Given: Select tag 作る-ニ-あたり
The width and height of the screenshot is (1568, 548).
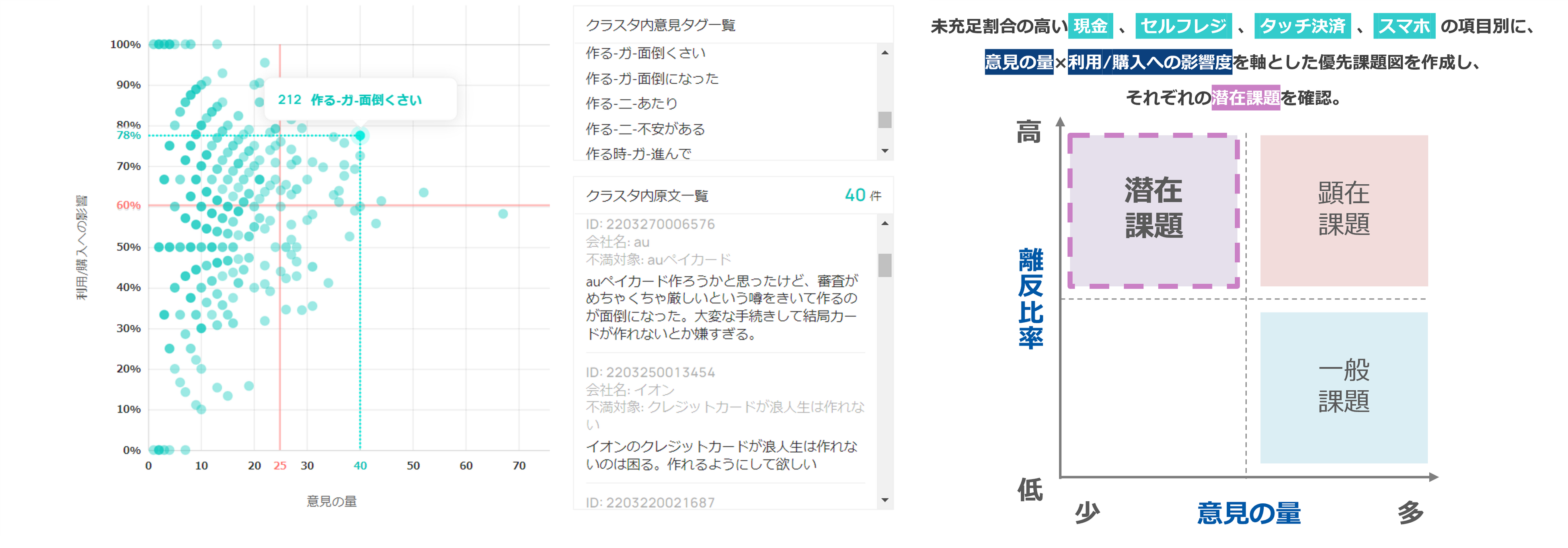Looking at the screenshot, I should 631,103.
